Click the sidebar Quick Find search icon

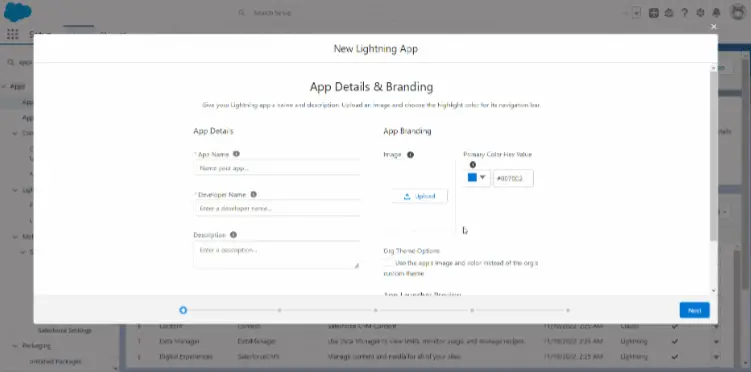[x=11, y=62]
